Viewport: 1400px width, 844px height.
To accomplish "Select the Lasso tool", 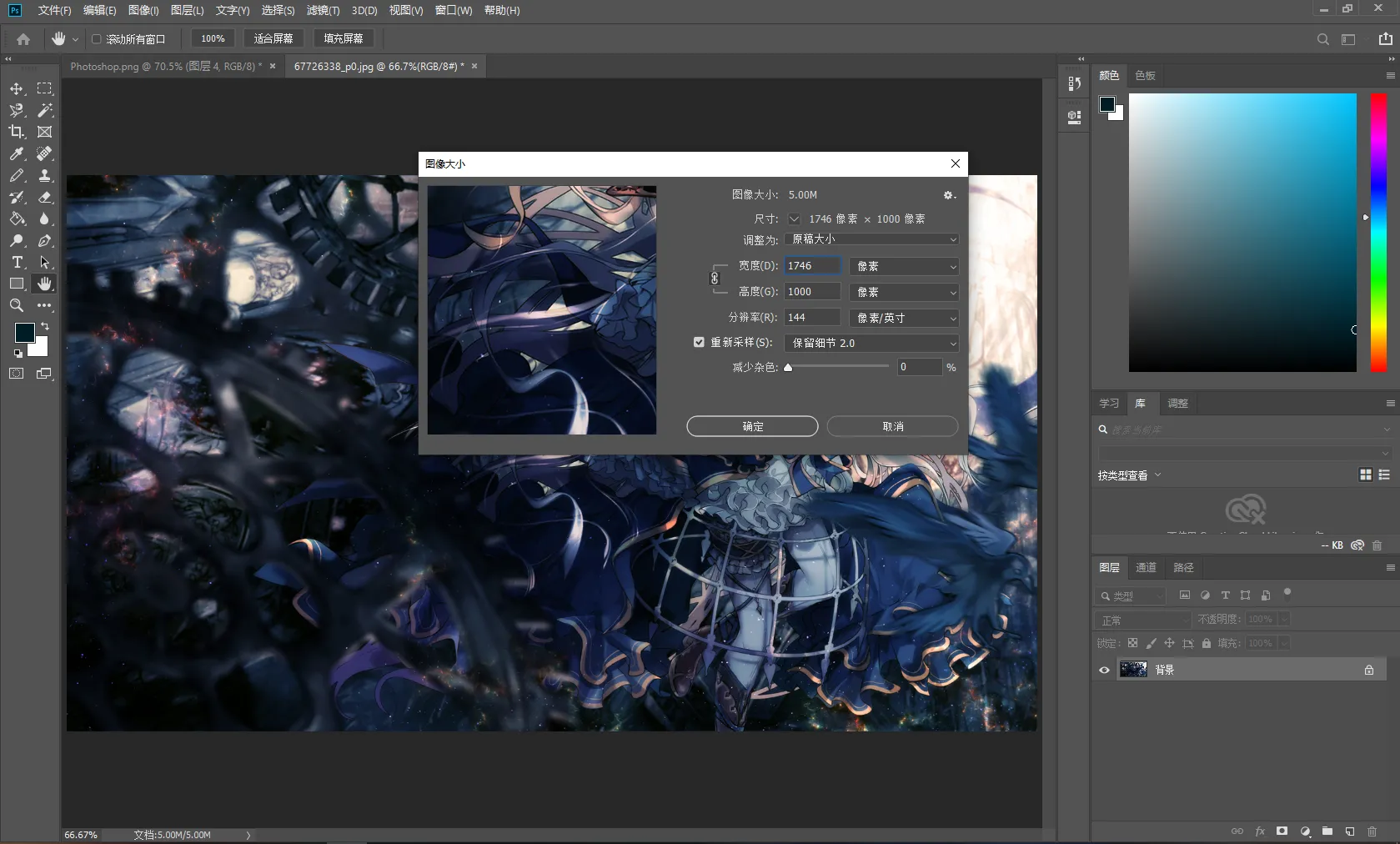I will click(17, 110).
